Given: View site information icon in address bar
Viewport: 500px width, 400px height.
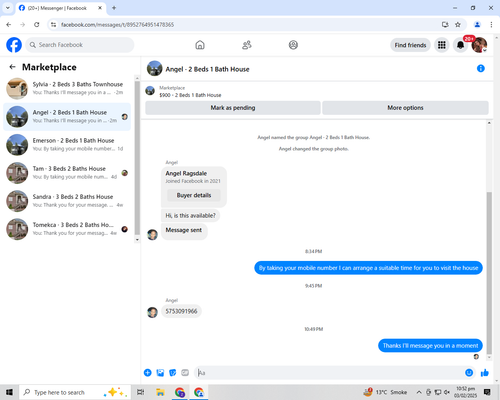Looking at the screenshot, I should pyautogui.click(x=53, y=24).
